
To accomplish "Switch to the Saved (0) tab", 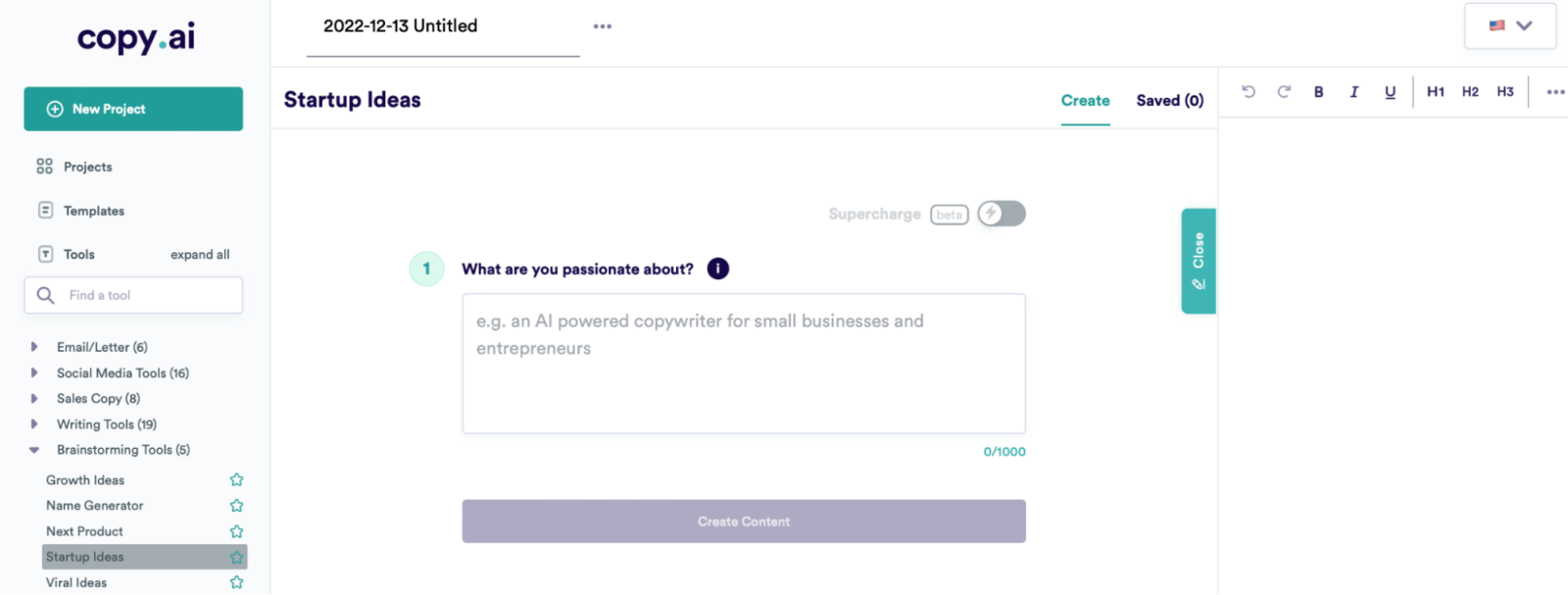I will (x=1169, y=100).
